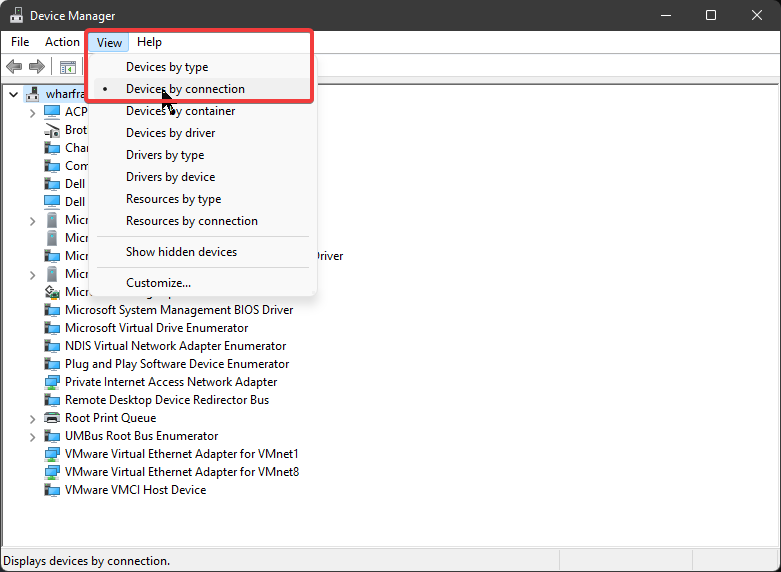Click printer icon beside Root Print Queue
781x572 pixels.
point(52,418)
